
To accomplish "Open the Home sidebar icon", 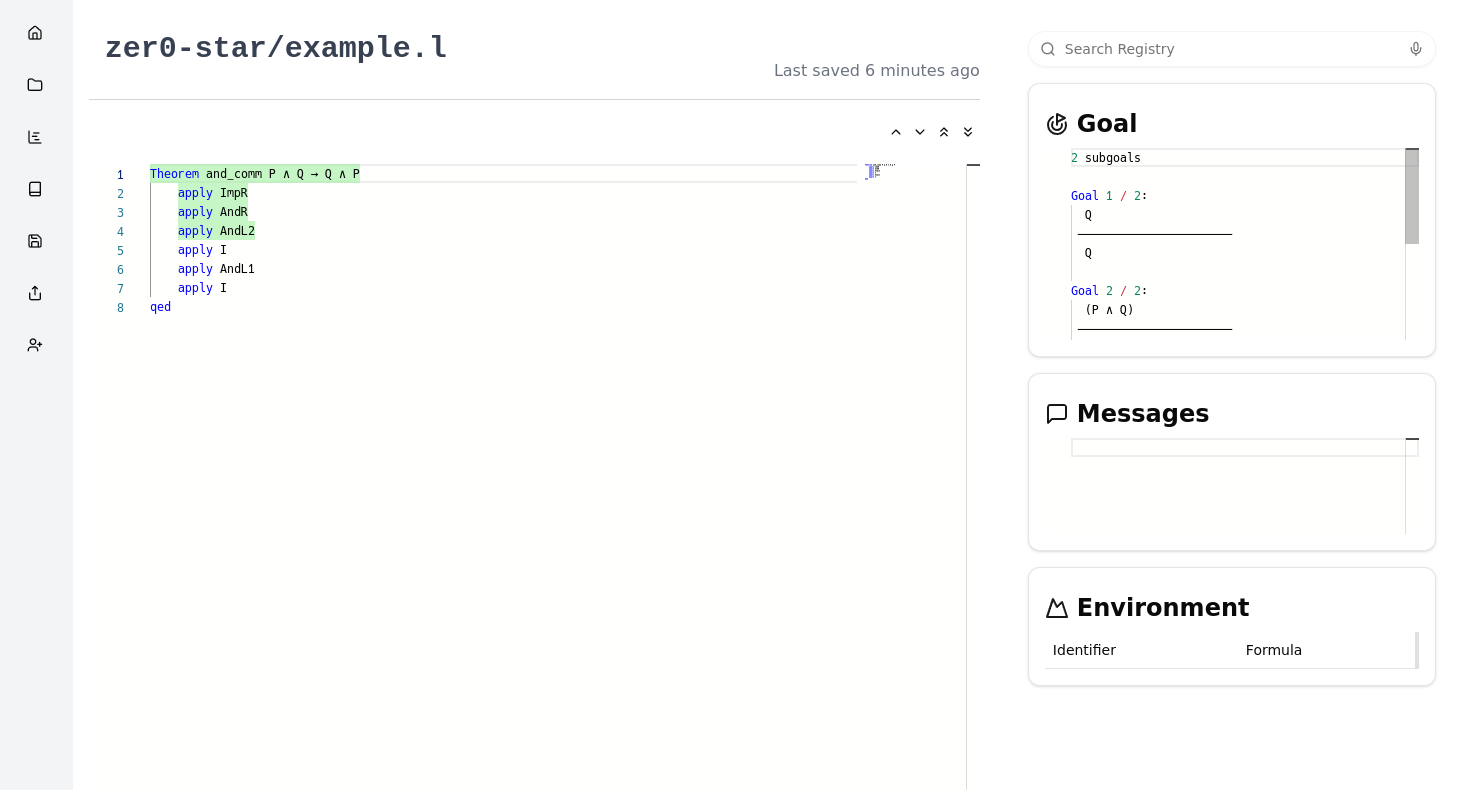I will [x=35, y=32].
